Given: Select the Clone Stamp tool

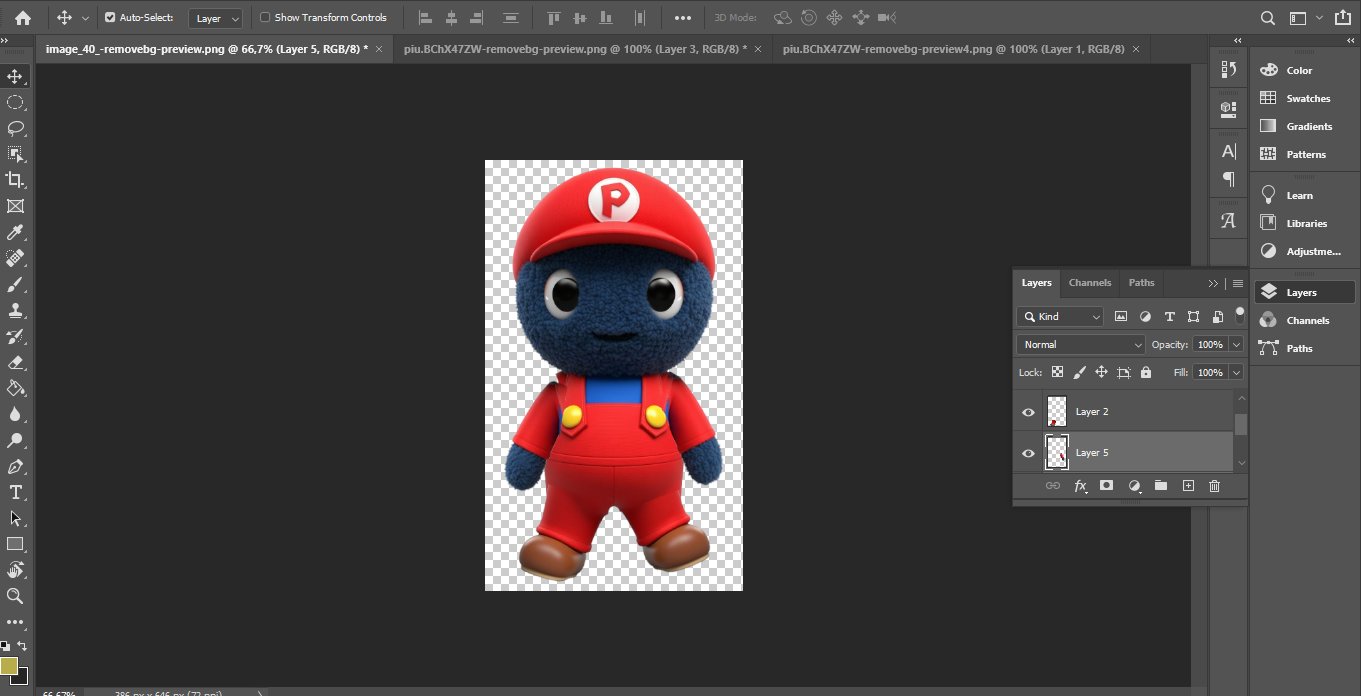Looking at the screenshot, I should tap(15, 310).
